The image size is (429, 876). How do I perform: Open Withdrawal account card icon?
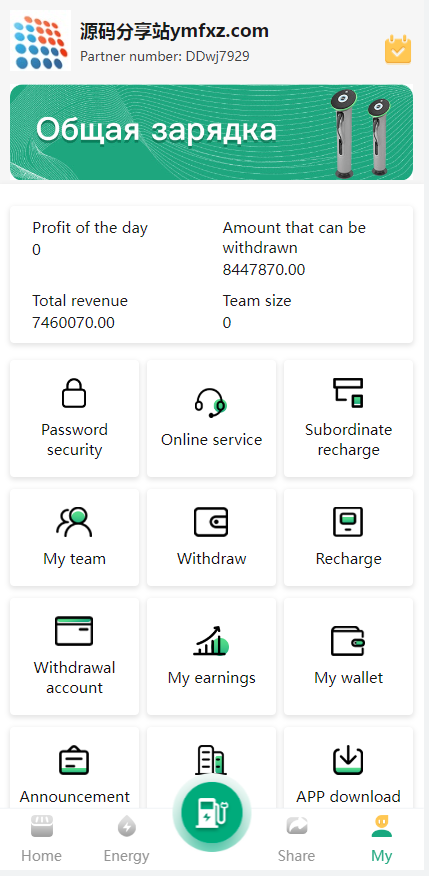point(74,631)
